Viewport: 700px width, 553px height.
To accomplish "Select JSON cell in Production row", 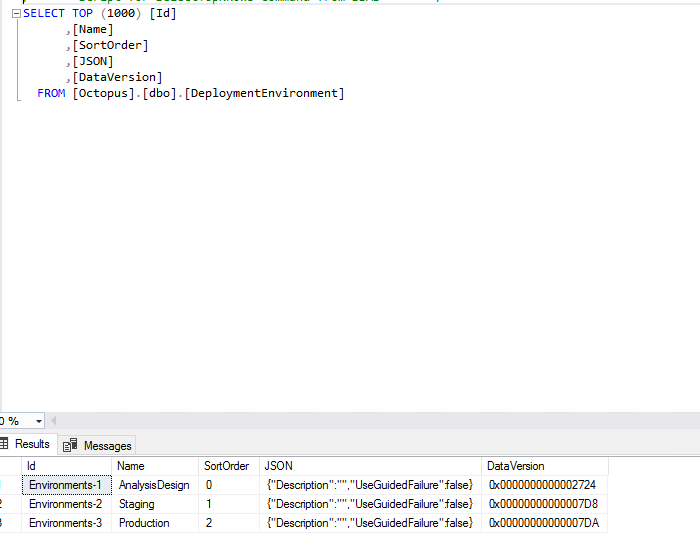I will [x=371, y=523].
